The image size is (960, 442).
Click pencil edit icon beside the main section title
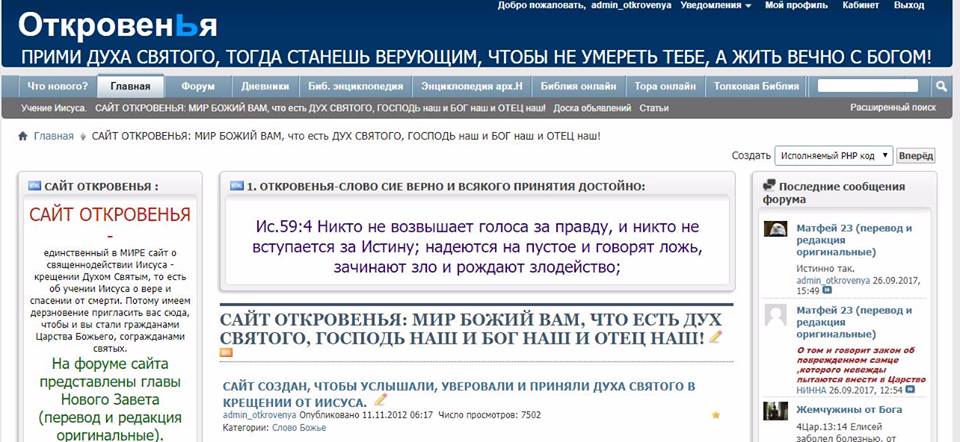716,338
